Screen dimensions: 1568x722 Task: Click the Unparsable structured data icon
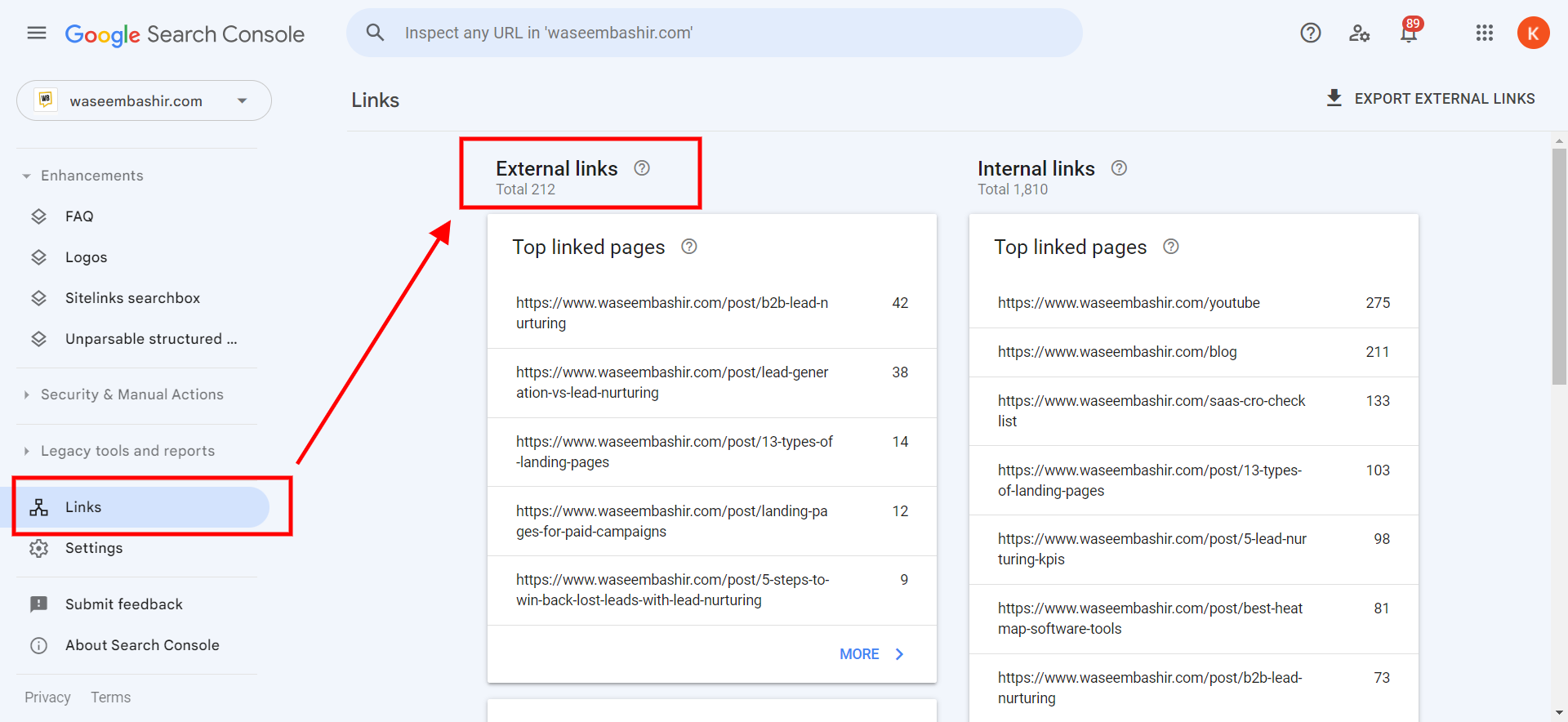click(38, 339)
